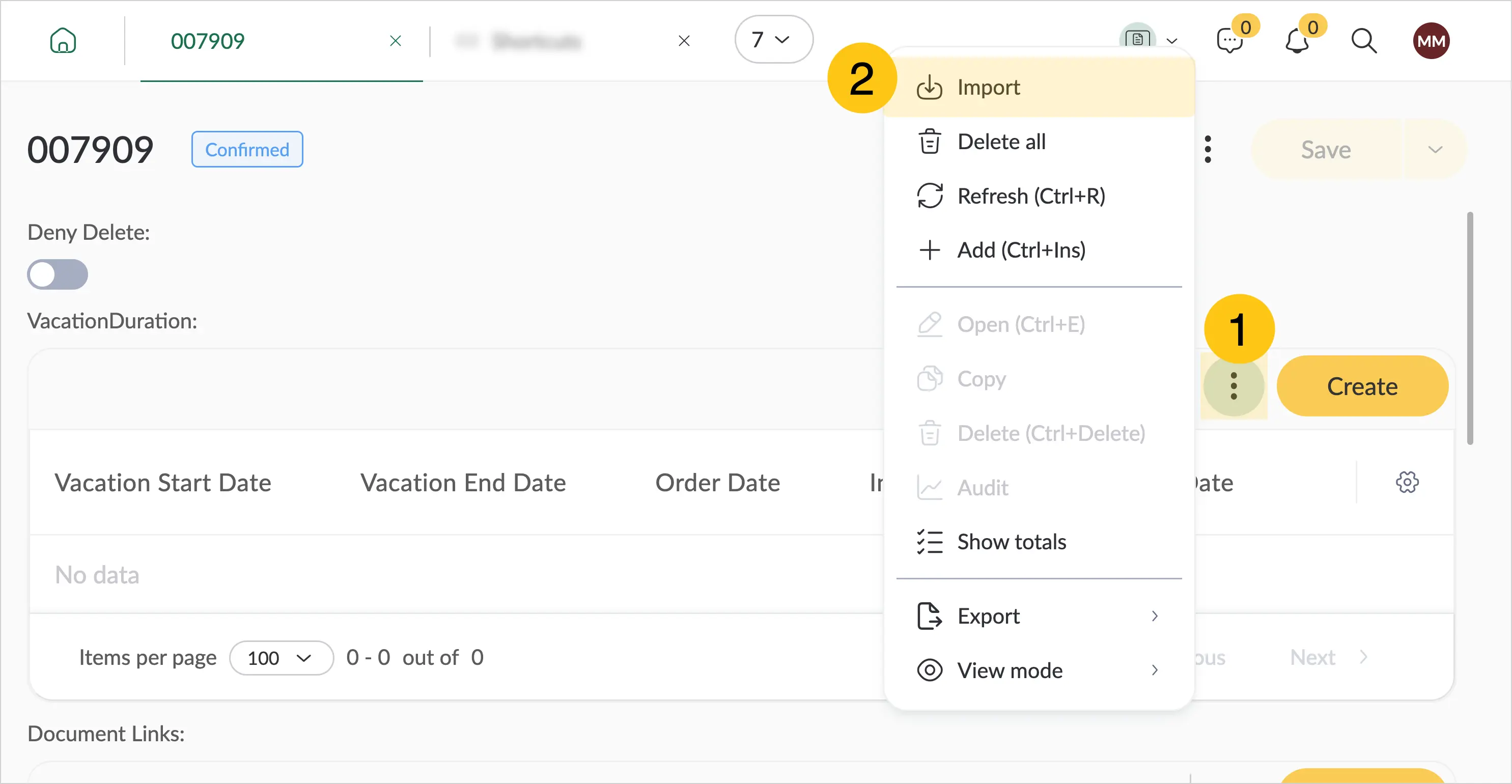Select the Copy menu entry

click(1039, 378)
